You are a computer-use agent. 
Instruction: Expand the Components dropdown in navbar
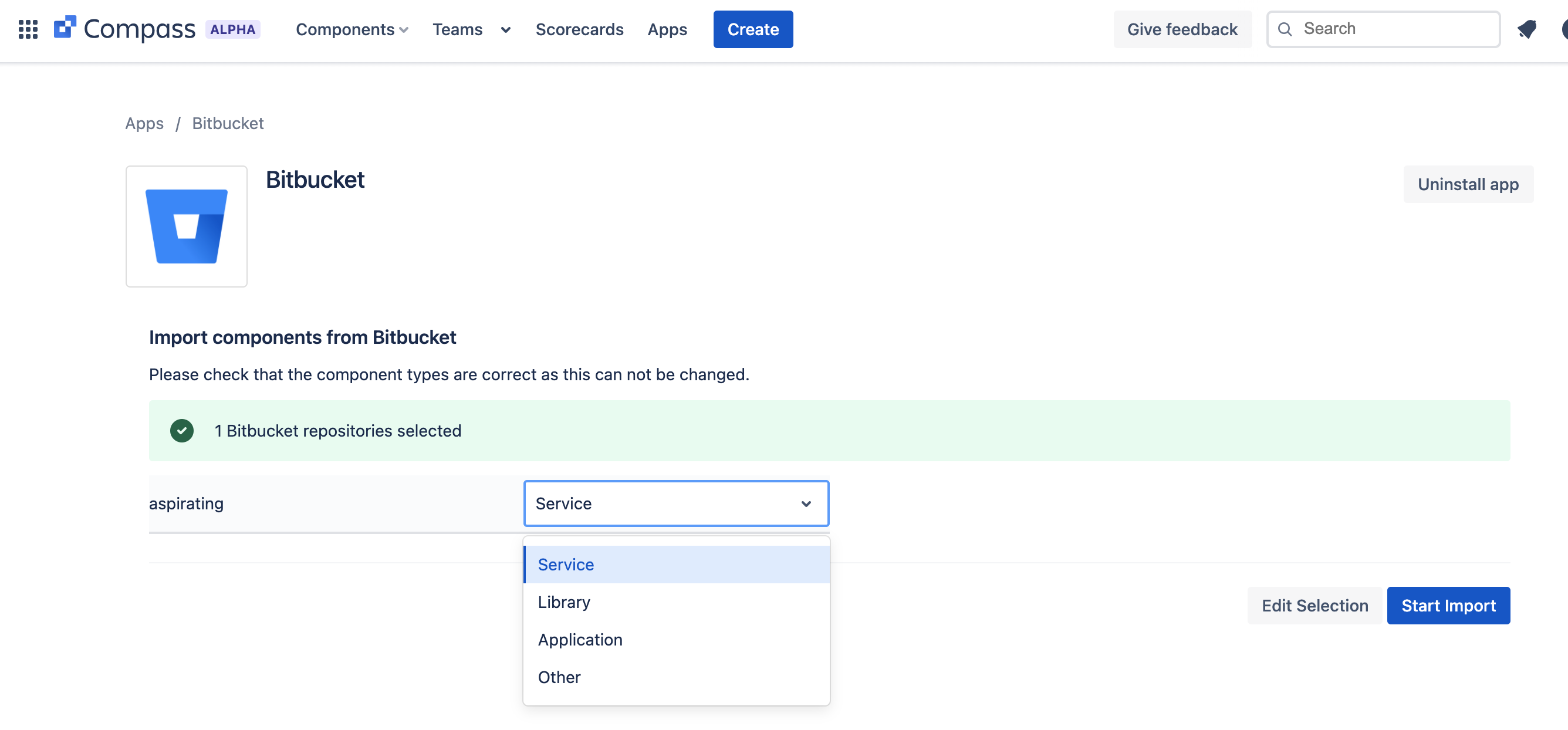[352, 29]
